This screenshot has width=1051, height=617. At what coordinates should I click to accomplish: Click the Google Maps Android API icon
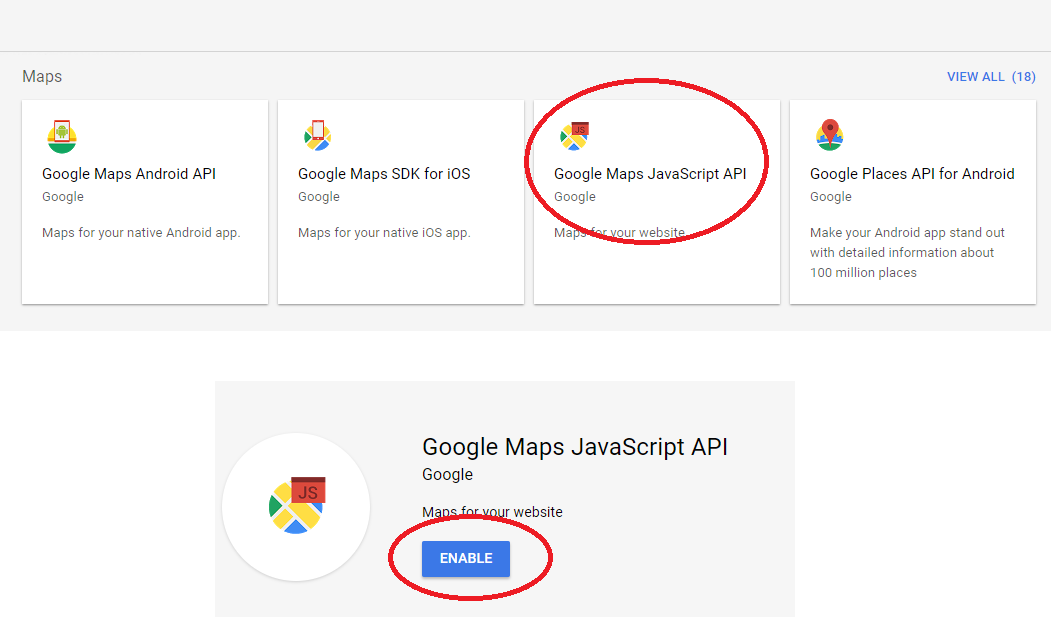tap(62, 136)
